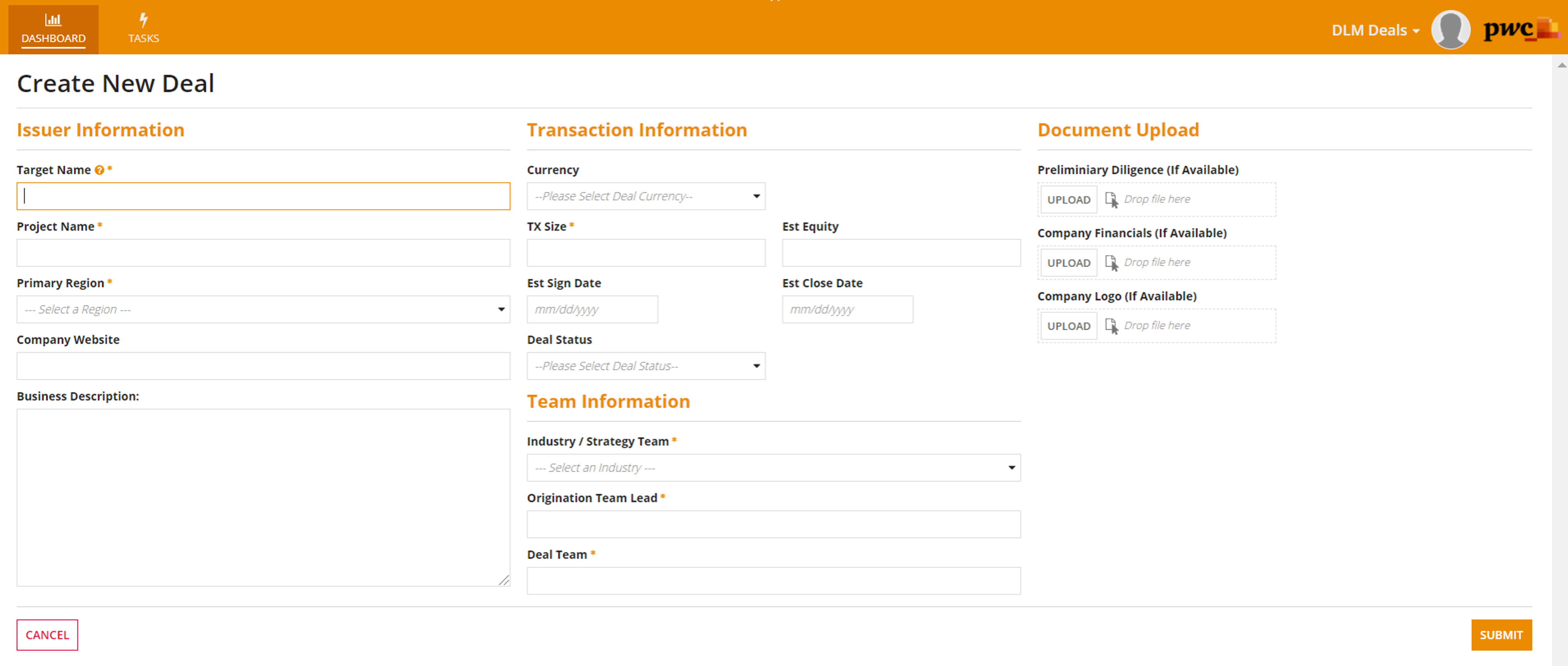Viewport: 1568px width, 666px height.
Task: Open the Dashboard tab
Action: pyautogui.click(x=53, y=29)
